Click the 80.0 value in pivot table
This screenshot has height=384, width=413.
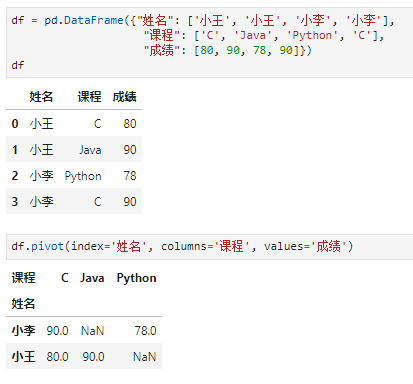(57, 357)
